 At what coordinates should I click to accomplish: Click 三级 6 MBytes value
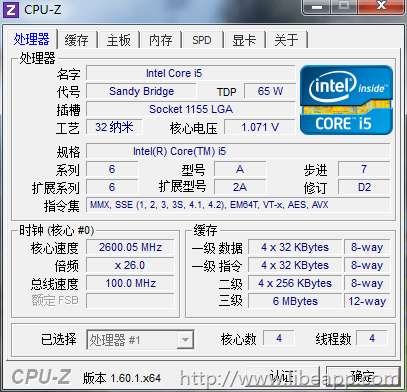pyautogui.click(x=295, y=301)
